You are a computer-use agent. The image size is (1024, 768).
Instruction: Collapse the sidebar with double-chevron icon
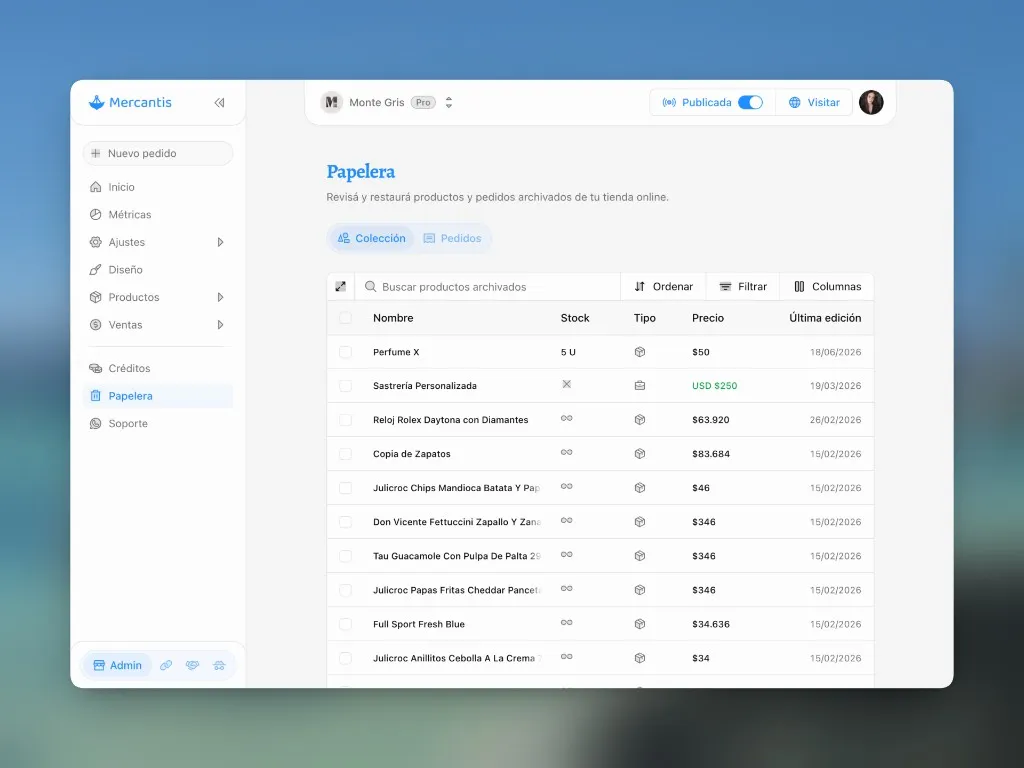pos(219,103)
